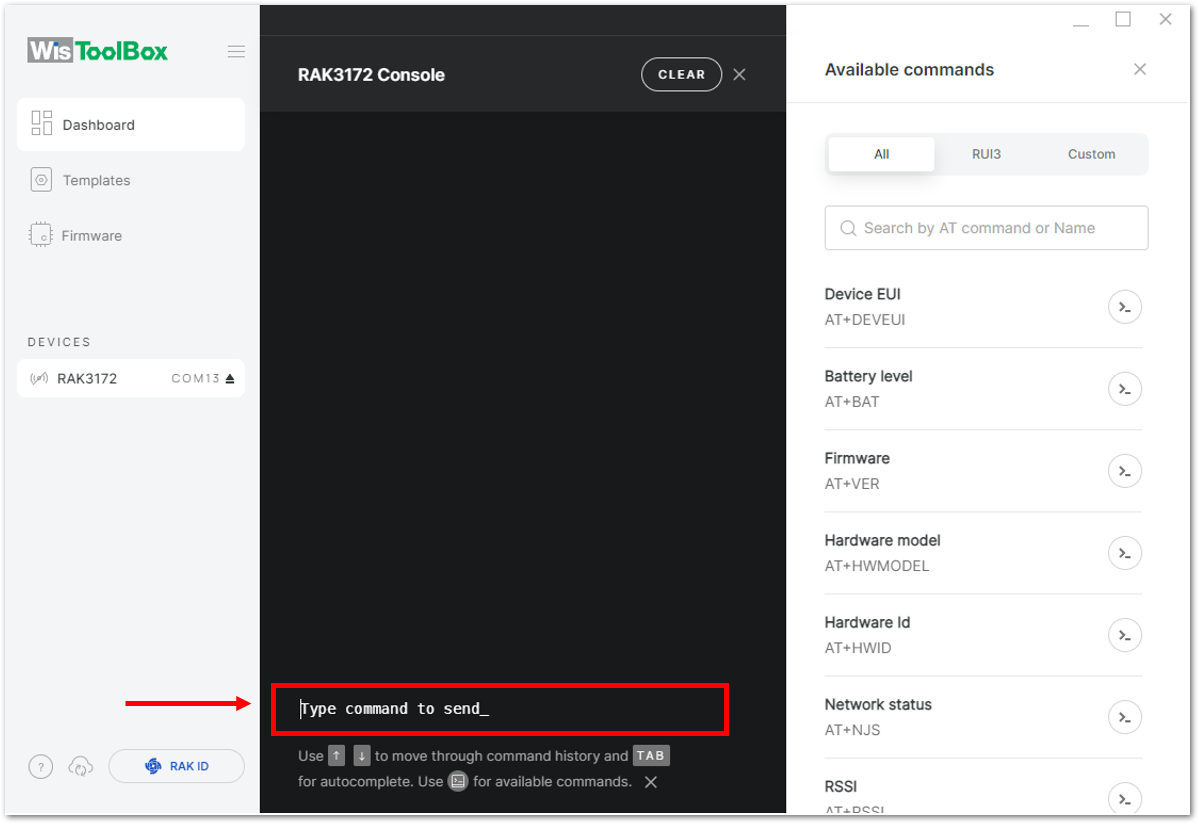Switch to the All commands tab

pyautogui.click(x=881, y=154)
